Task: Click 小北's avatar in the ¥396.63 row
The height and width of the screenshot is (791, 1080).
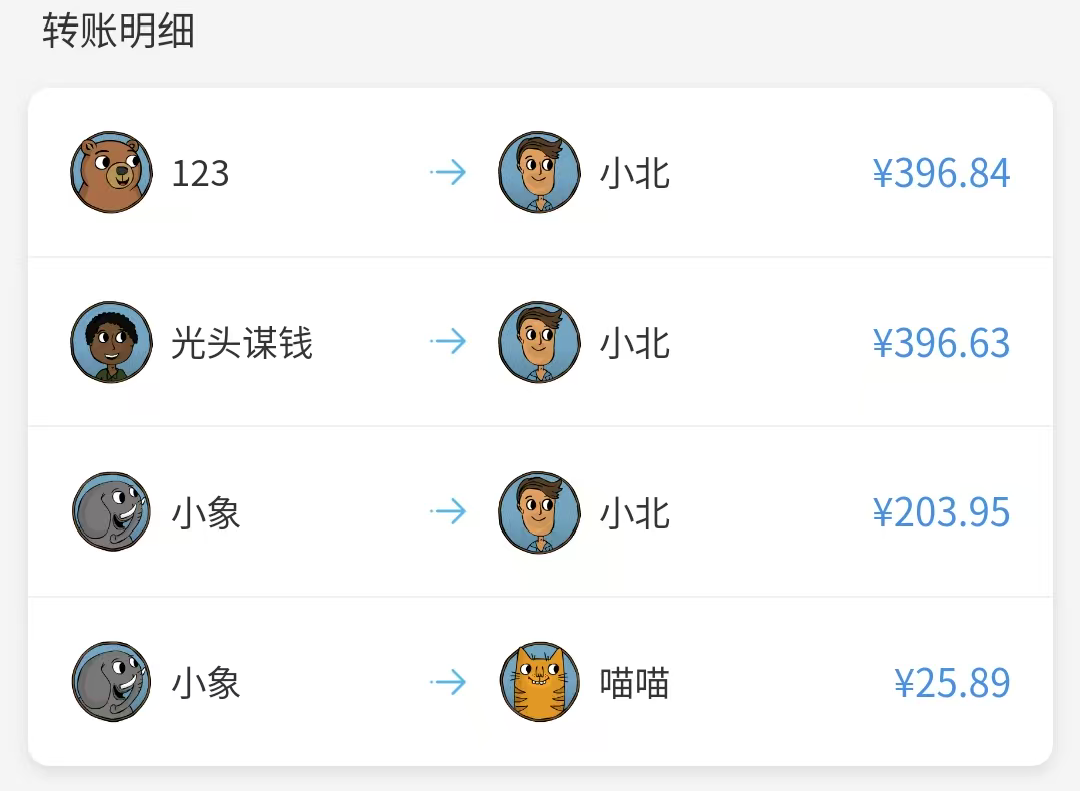Action: (539, 342)
